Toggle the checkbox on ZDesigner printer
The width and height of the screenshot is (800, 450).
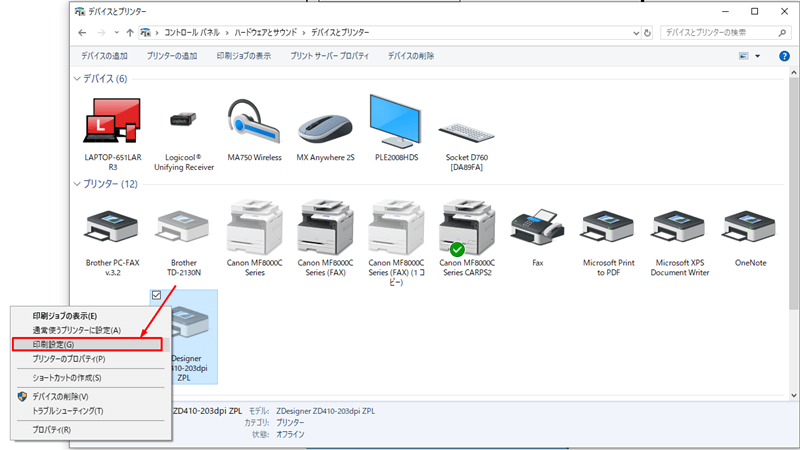(157, 296)
